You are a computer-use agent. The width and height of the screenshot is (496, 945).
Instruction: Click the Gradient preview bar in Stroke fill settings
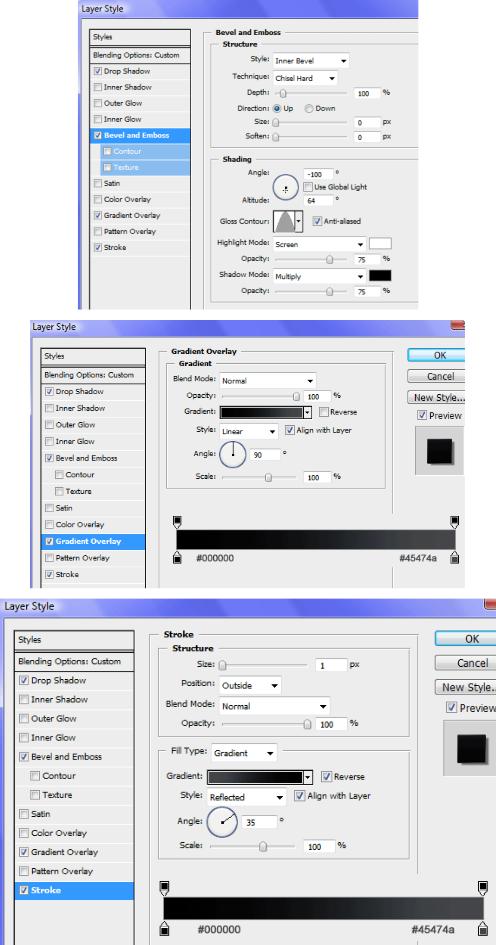click(255, 777)
